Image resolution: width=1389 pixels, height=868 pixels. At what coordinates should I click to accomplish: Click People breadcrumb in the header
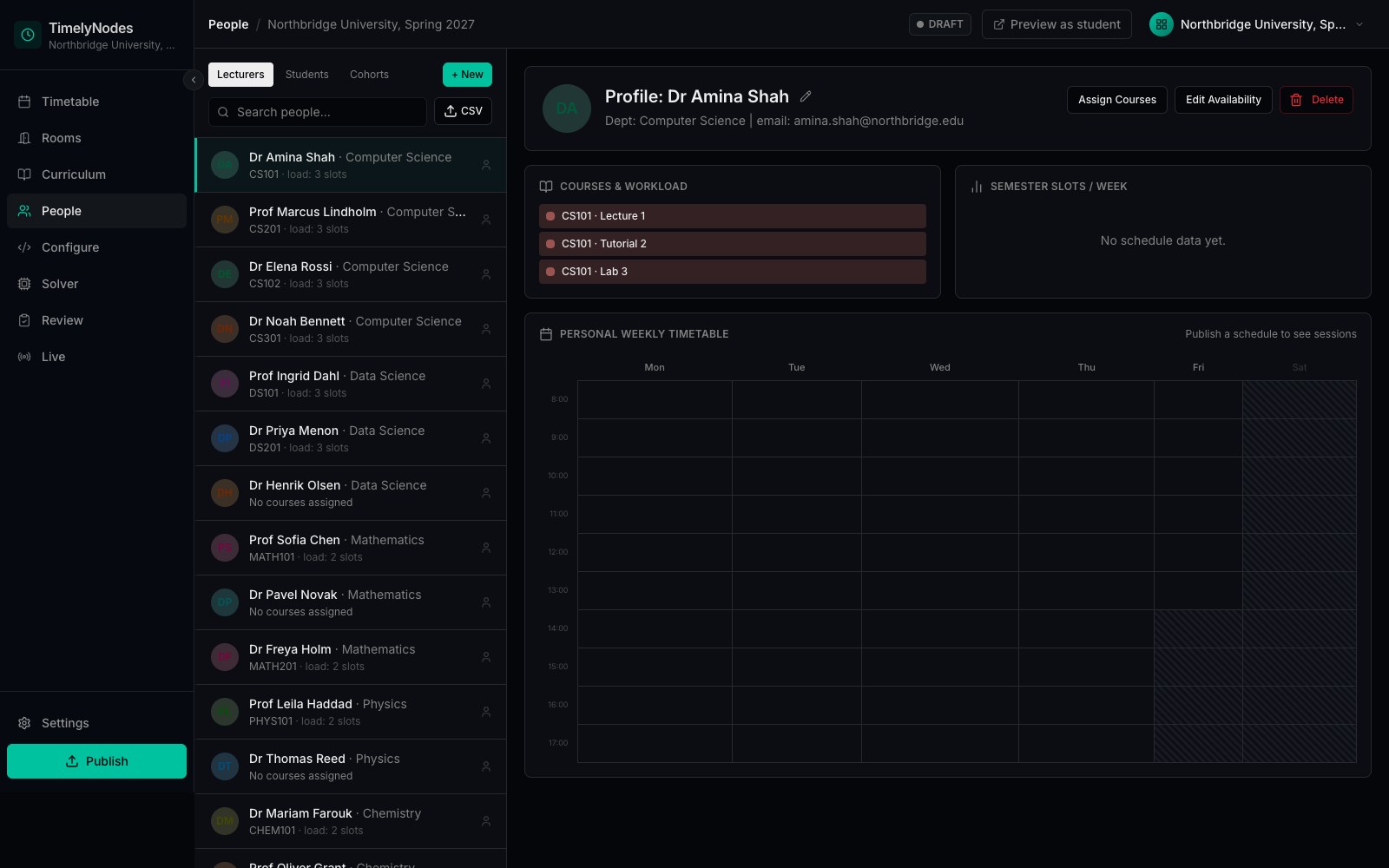[228, 24]
